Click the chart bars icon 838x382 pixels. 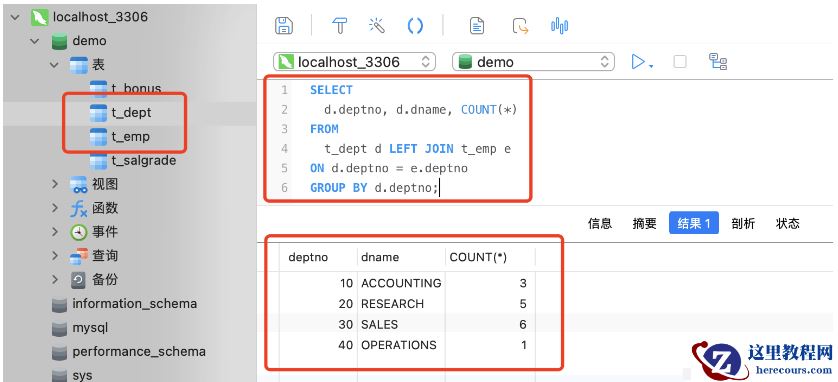click(559, 25)
